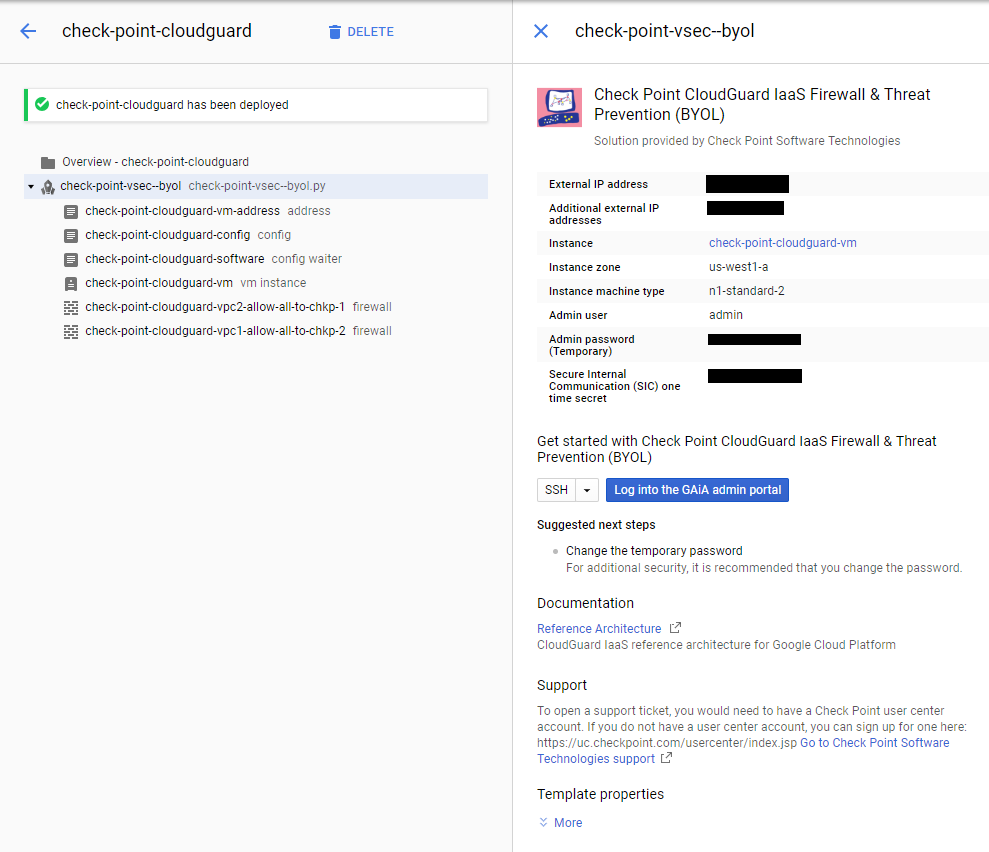
Task: Select check-point-cloudguard-vpc1-allow-all-to-chkp-2 firewall item
Action: pos(215,330)
